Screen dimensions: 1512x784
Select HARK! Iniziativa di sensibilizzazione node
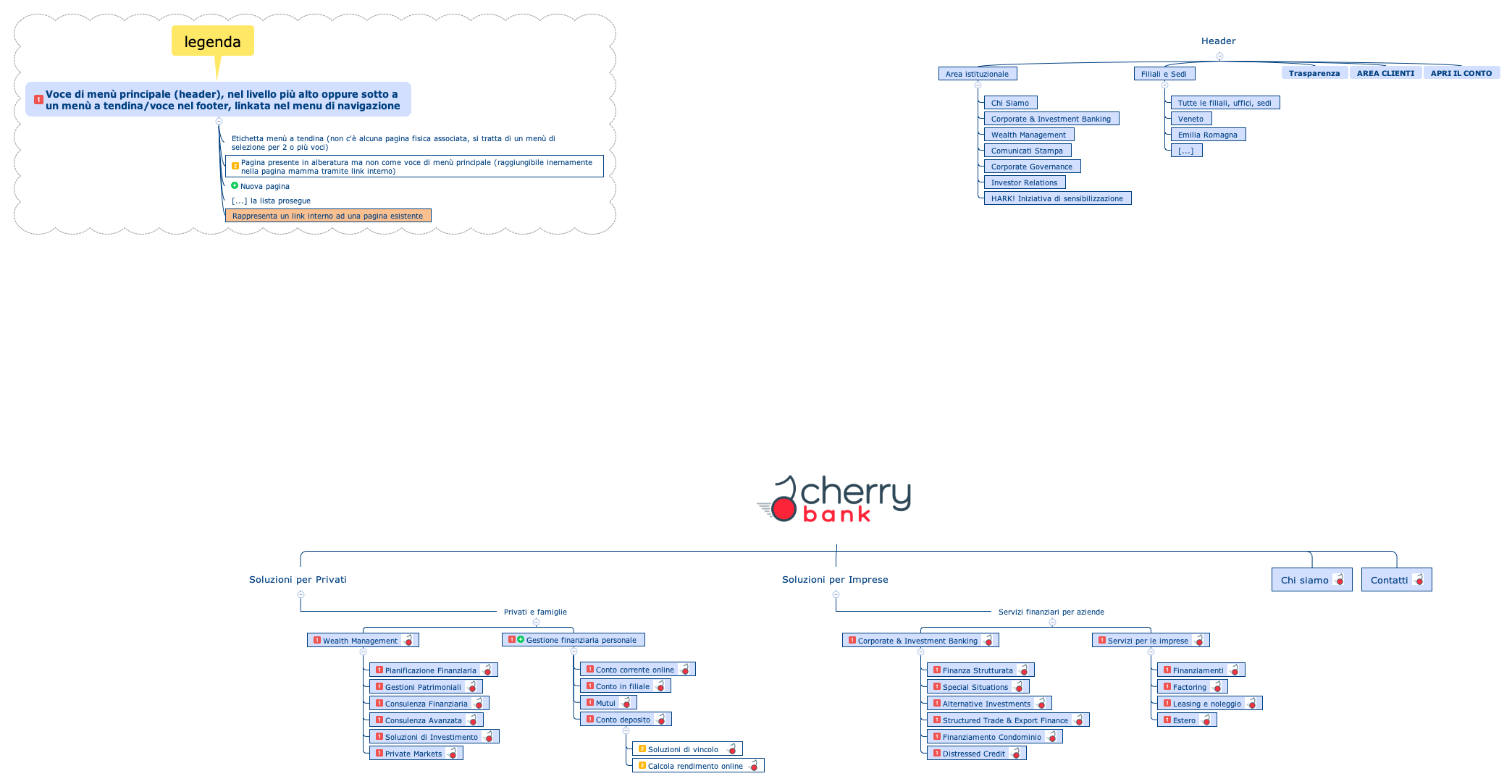1057,198
